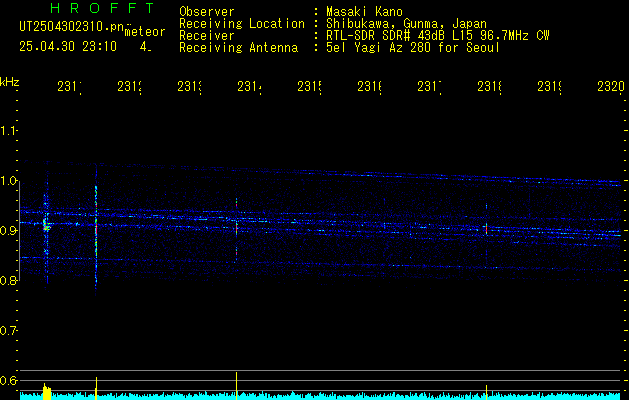Click the Receiving Location label
Screen dimensions: 629x400
pos(242,24)
